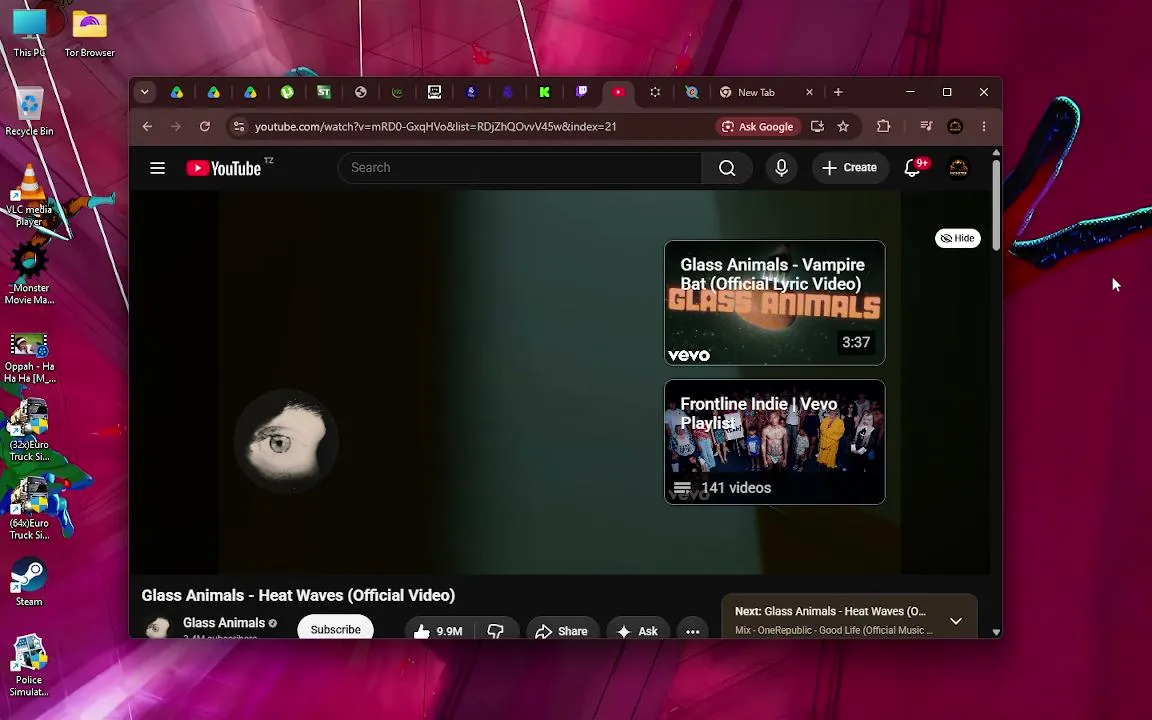Open Chrome extensions puzzle icon
Viewport: 1152px width, 720px height.
[884, 126]
